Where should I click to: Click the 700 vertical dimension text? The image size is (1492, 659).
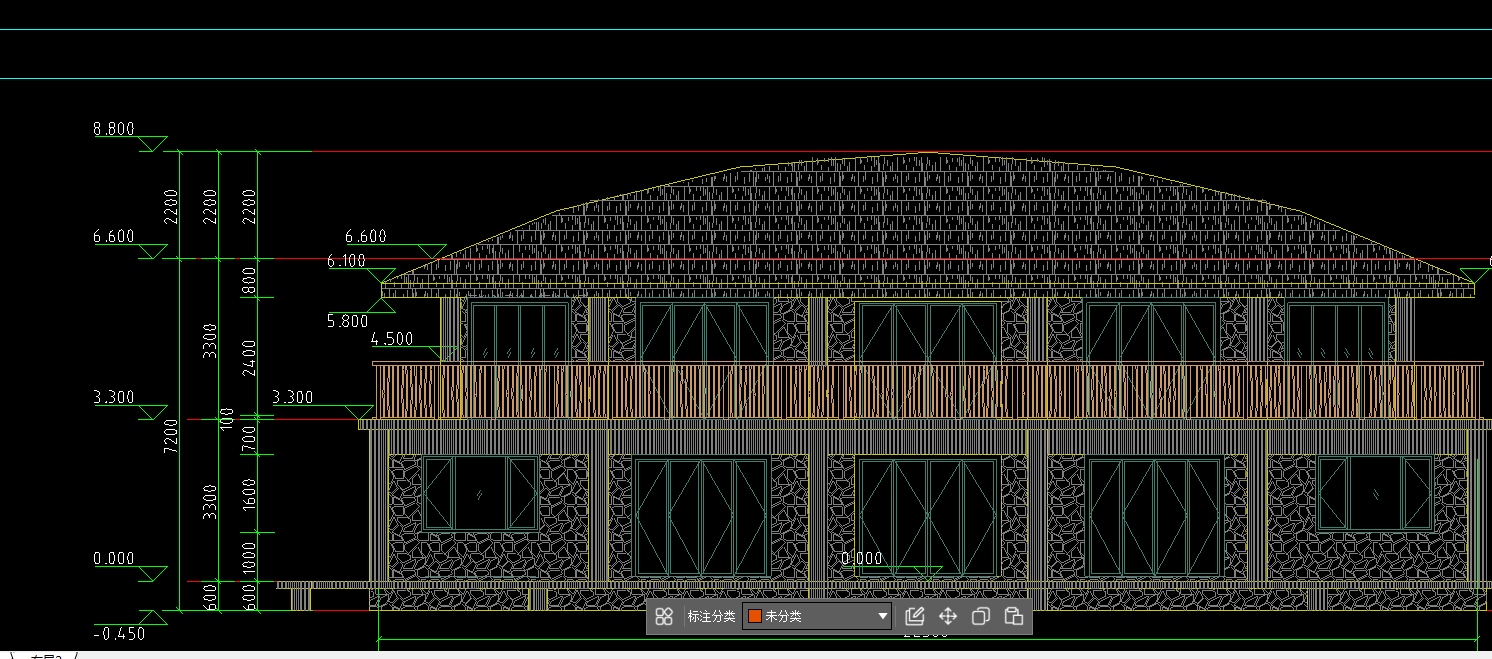pos(249,436)
